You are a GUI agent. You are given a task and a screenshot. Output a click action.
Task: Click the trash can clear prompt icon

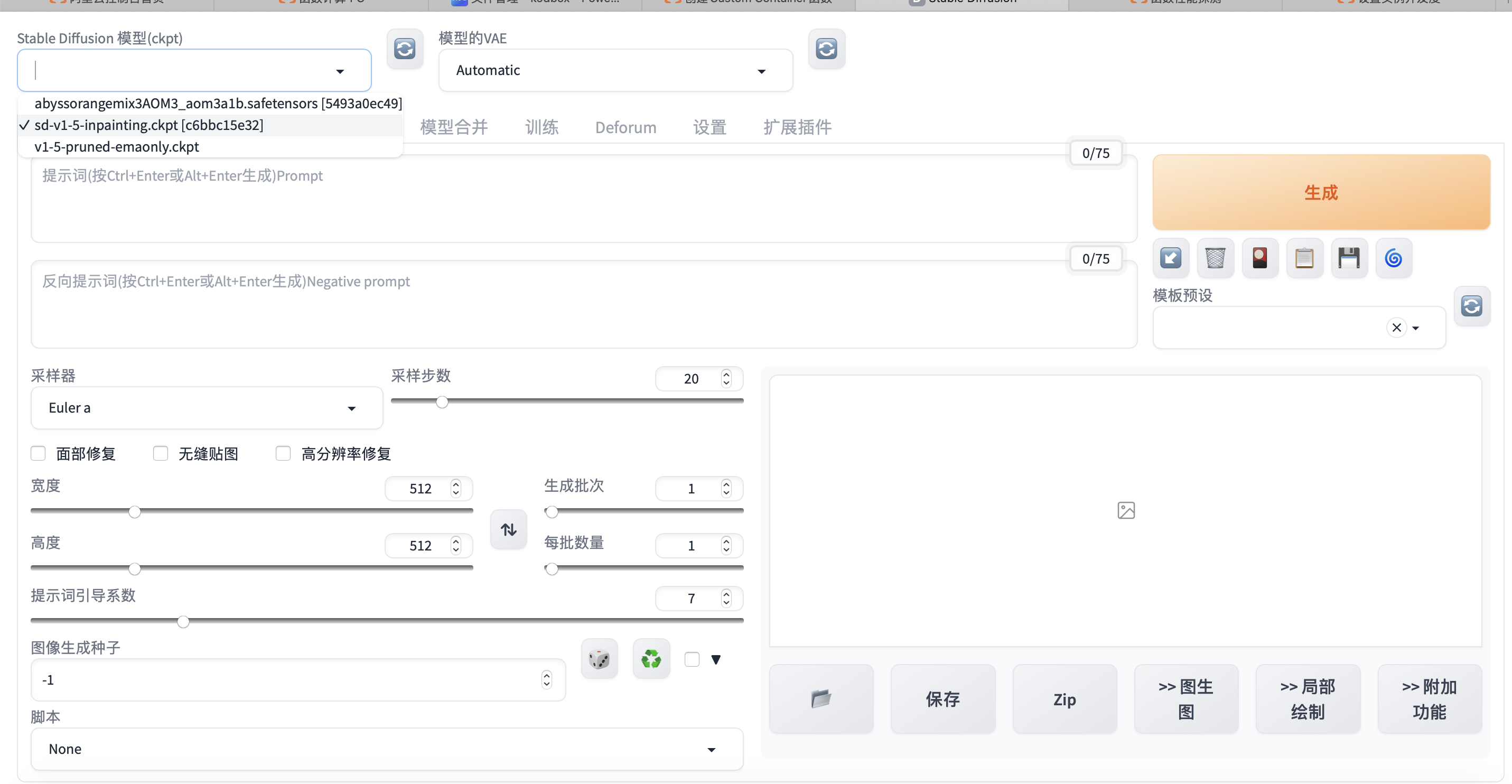[1215, 258]
